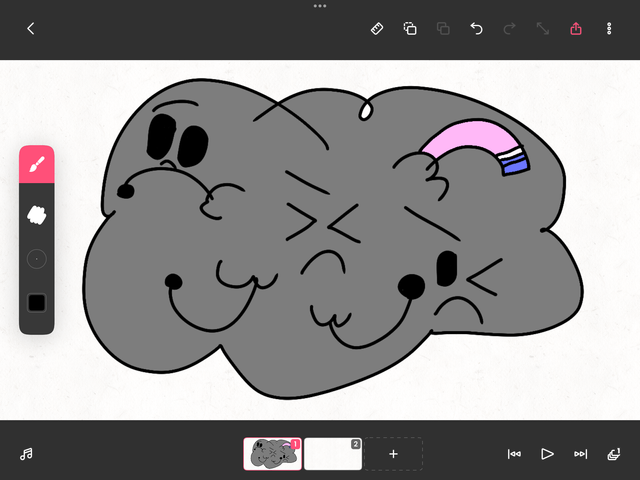Skip to the last frame

tap(580, 453)
